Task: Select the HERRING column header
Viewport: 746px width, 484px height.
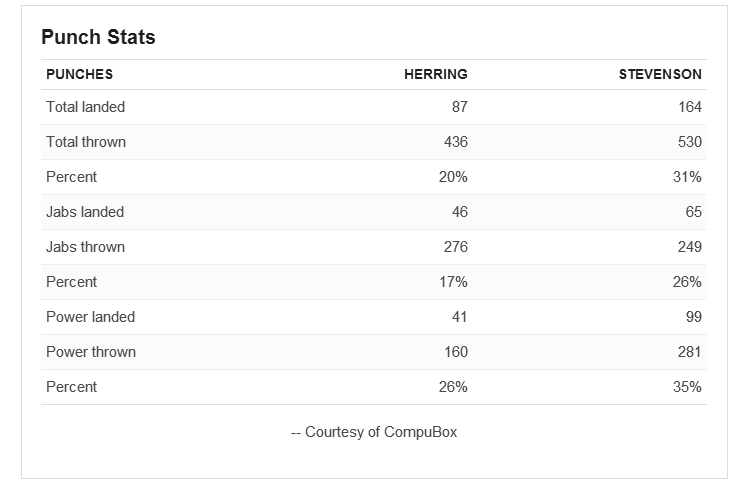Action: click(x=436, y=74)
